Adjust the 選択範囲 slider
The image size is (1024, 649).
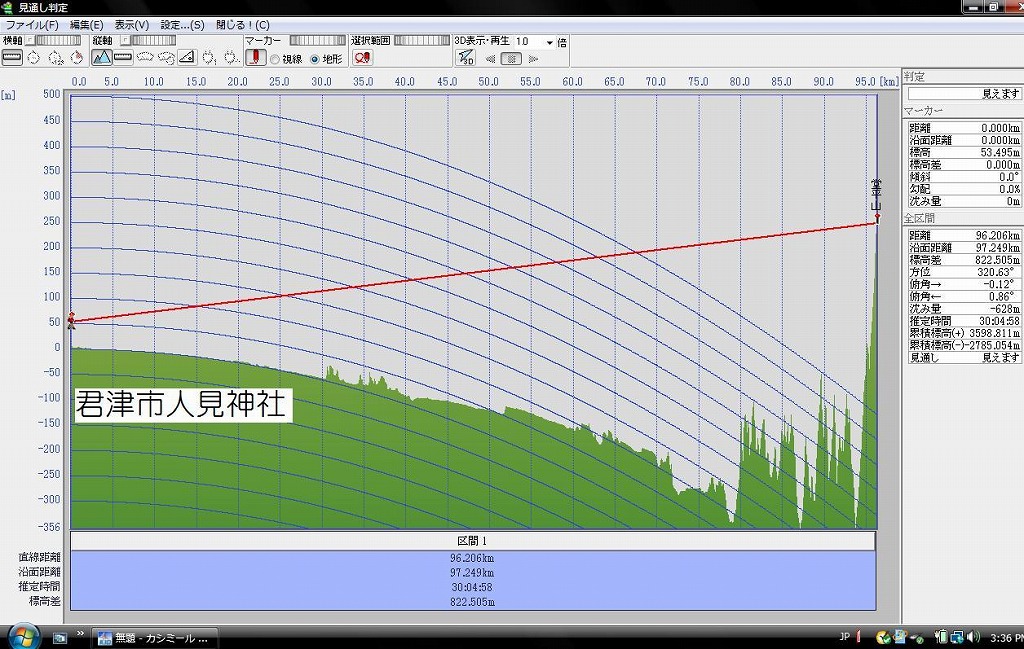tap(422, 40)
